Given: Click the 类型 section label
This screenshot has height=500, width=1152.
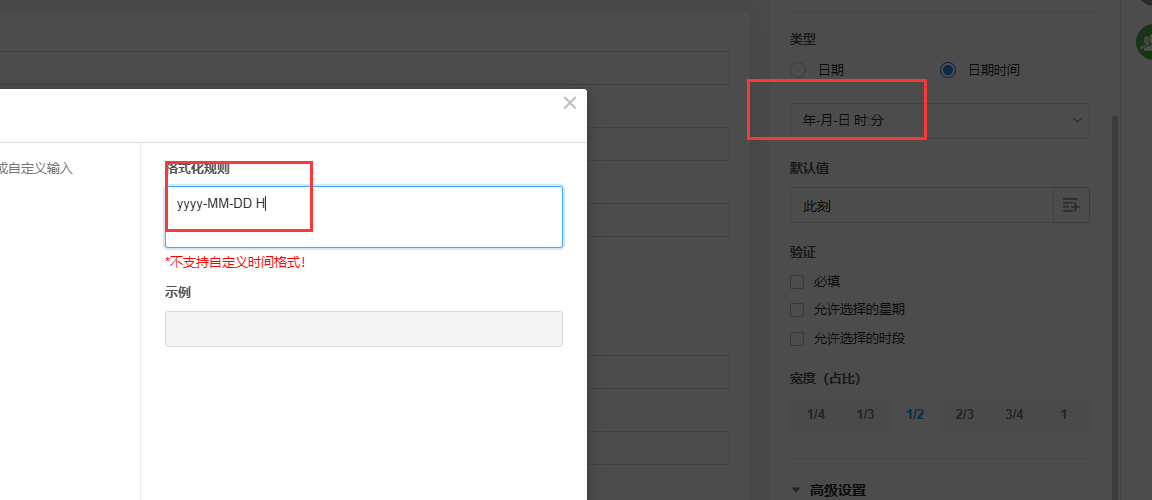Looking at the screenshot, I should pyautogui.click(x=803, y=38).
